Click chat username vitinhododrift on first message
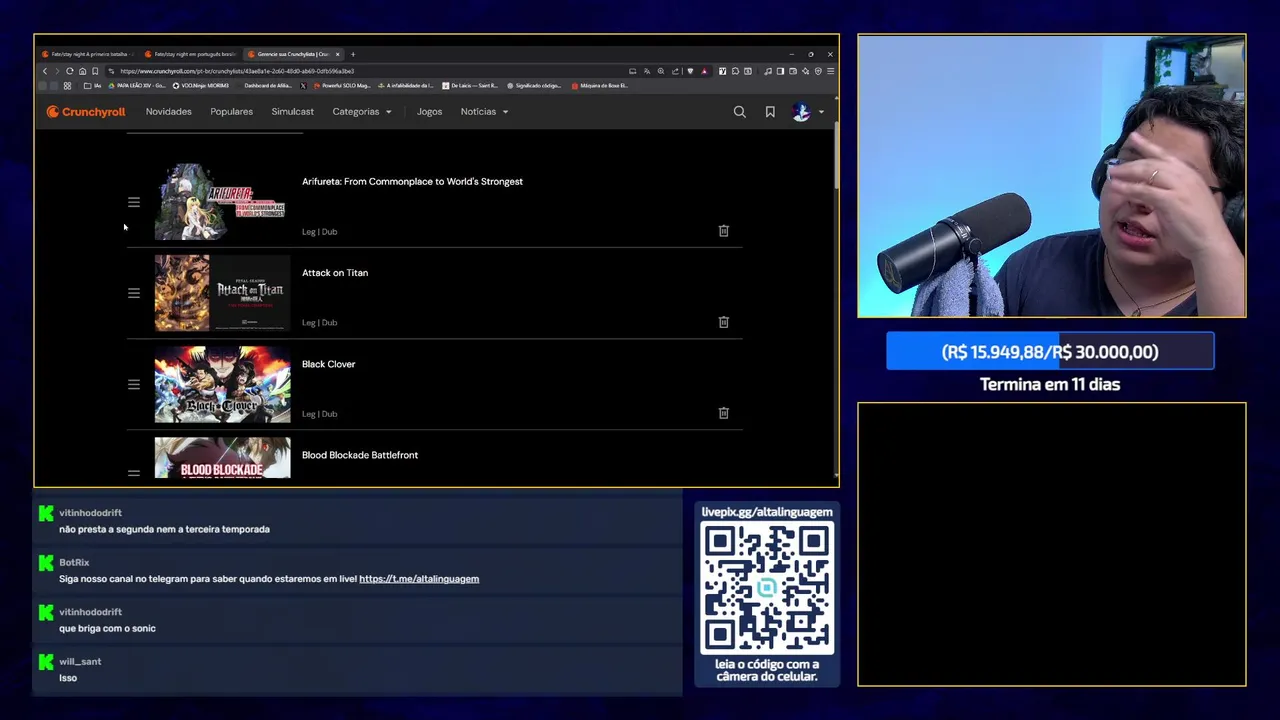This screenshot has width=1280, height=720. pyautogui.click(x=90, y=513)
